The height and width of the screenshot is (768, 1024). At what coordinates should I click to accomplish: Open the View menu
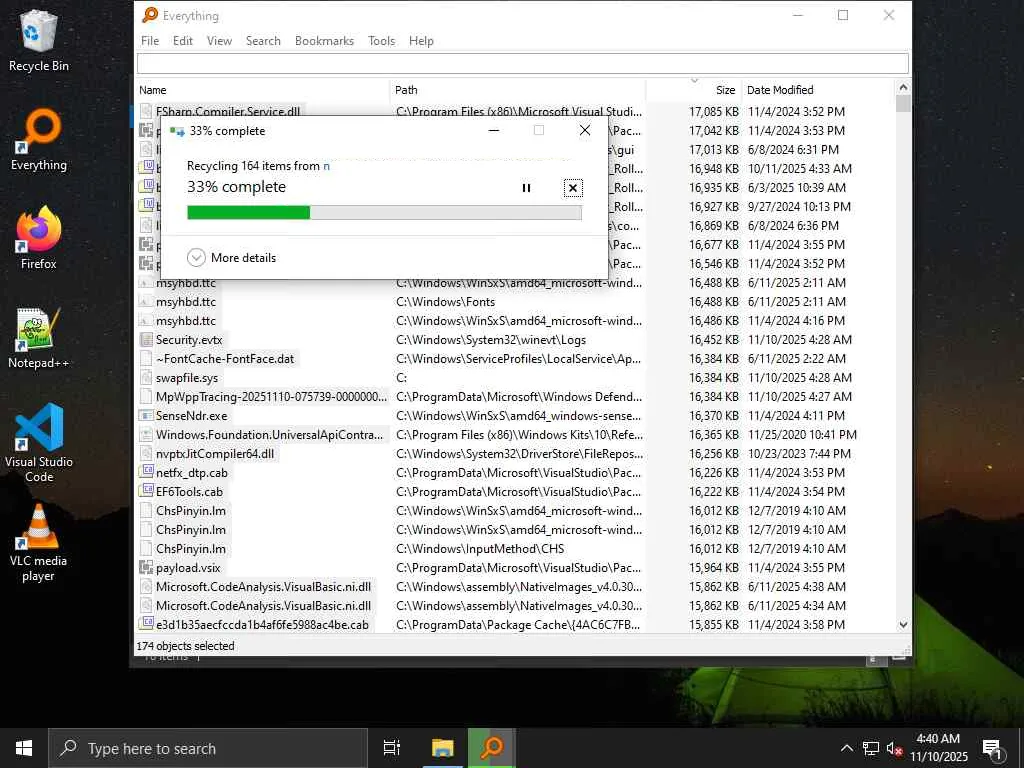(219, 40)
